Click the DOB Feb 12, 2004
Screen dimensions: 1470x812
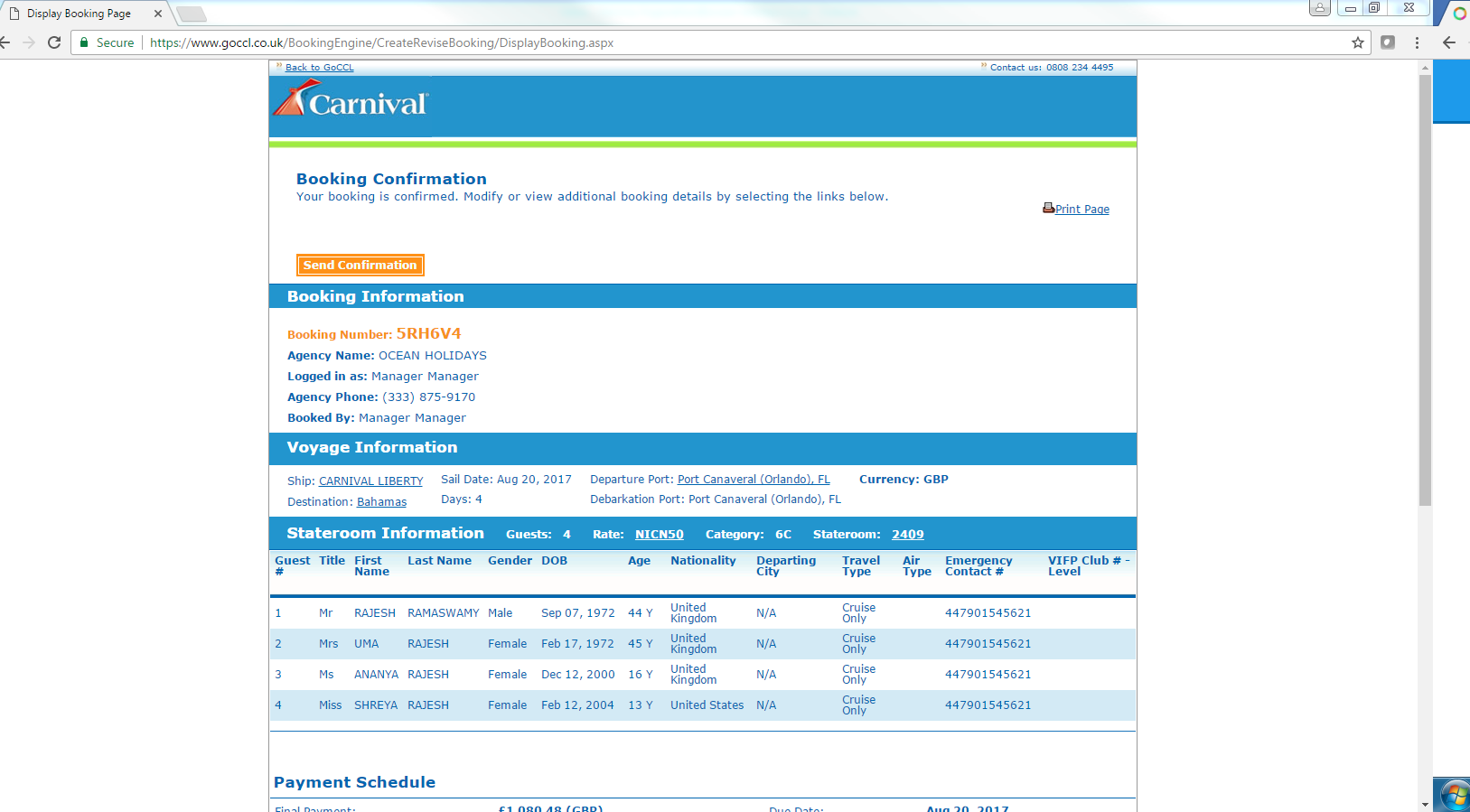click(577, 705)
